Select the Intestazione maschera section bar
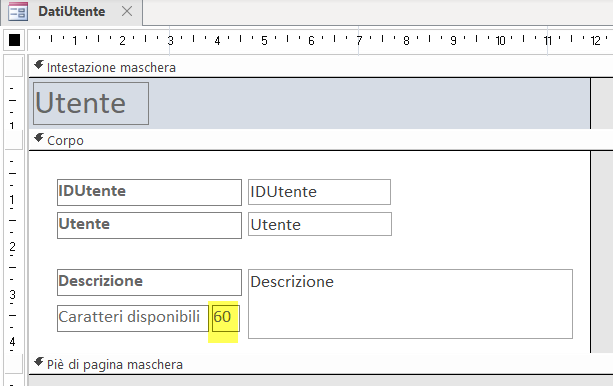The height and width of the screenshot is (386, 613). click(321, 67)
